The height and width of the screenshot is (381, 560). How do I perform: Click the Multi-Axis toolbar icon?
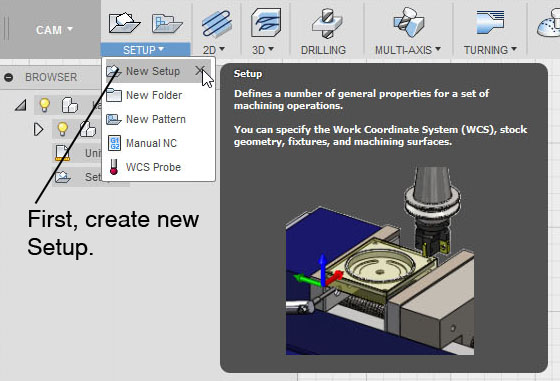(409, 23)
